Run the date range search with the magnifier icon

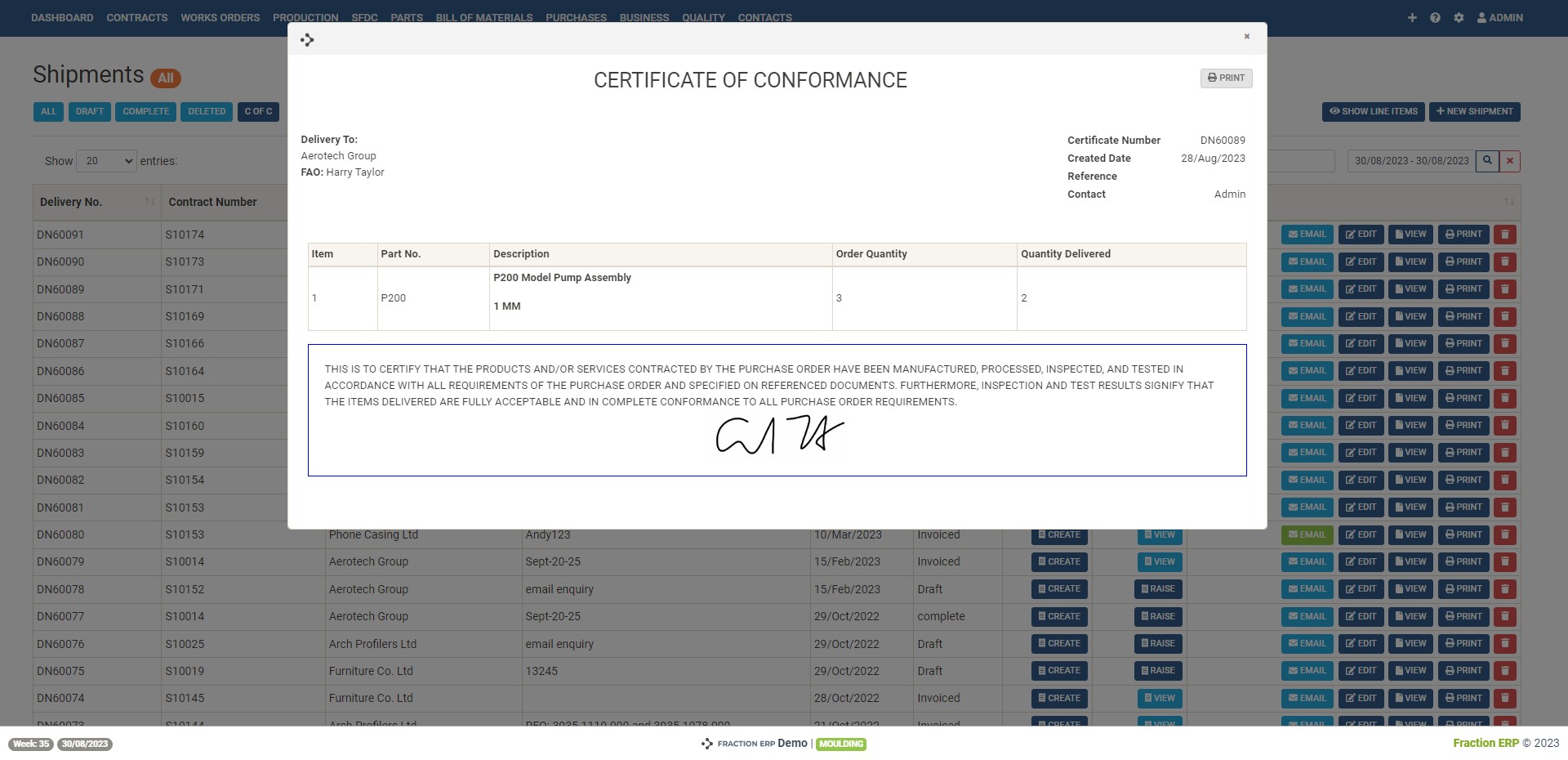click(x=1486, y=160)
